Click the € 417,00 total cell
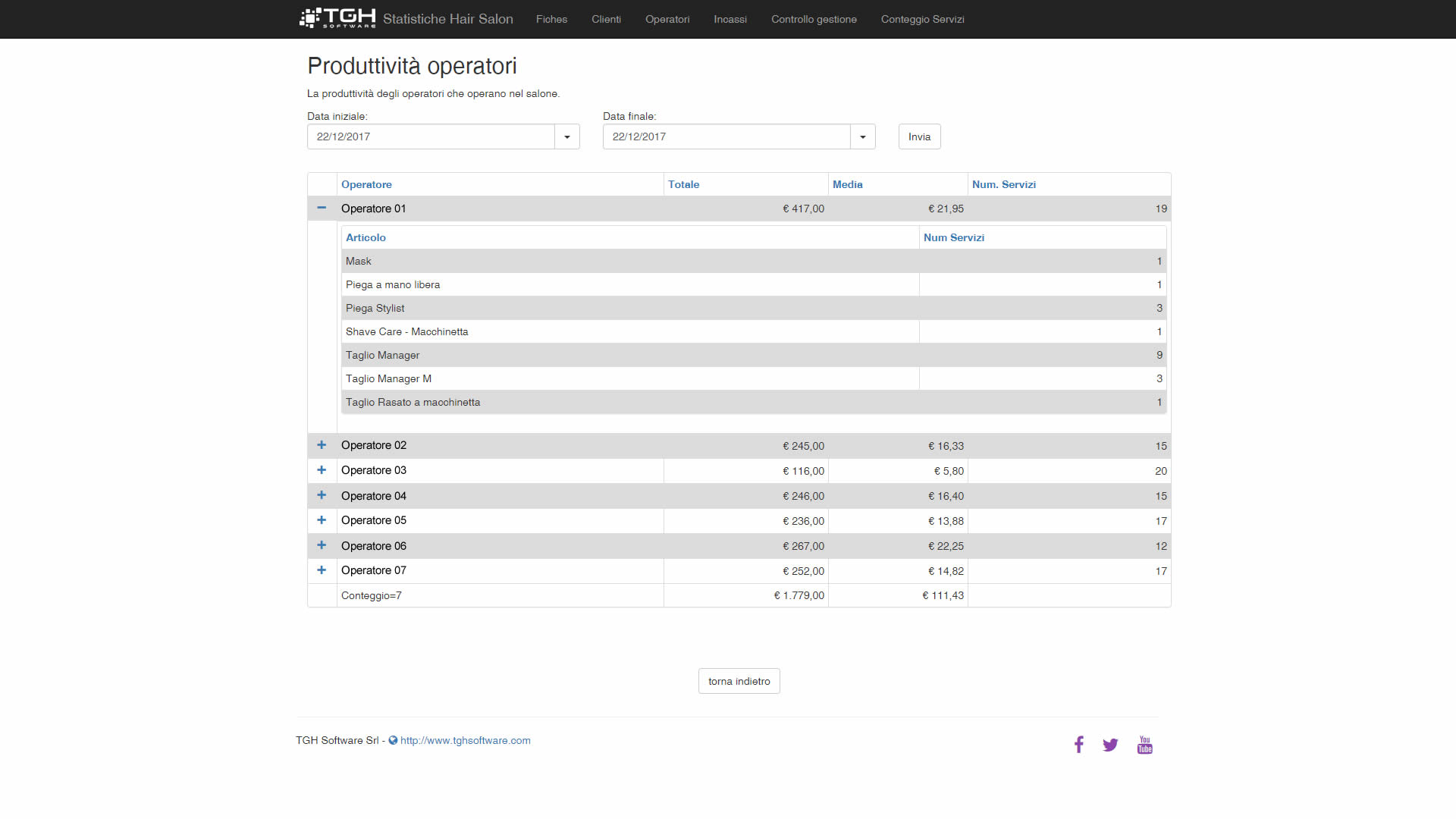The width and height of the screenshot is (1456, 819). (x=746, y=209)
